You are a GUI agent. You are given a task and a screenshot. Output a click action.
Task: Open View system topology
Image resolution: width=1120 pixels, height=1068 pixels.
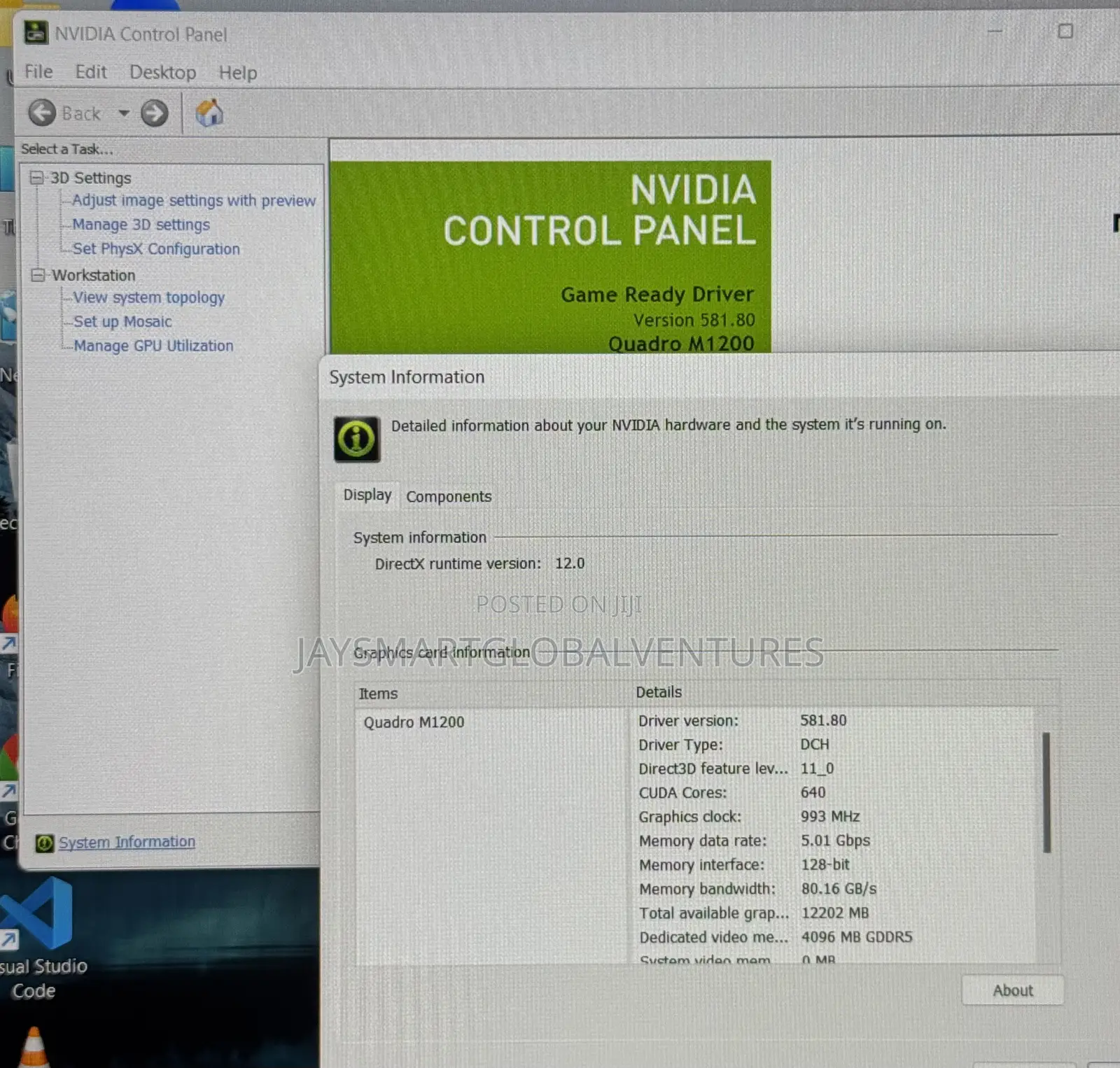149,297
